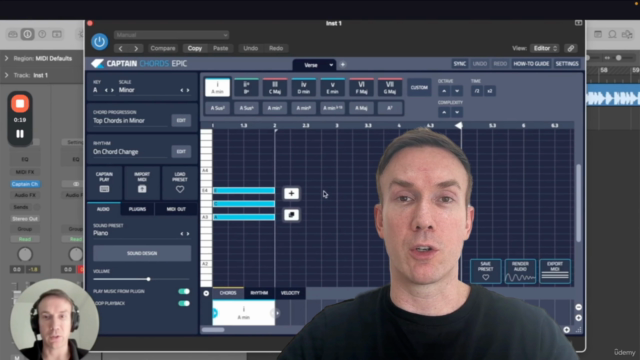The image size is (640, 360).
Task: Zoom out with minus icon
Action: [578, 307]
